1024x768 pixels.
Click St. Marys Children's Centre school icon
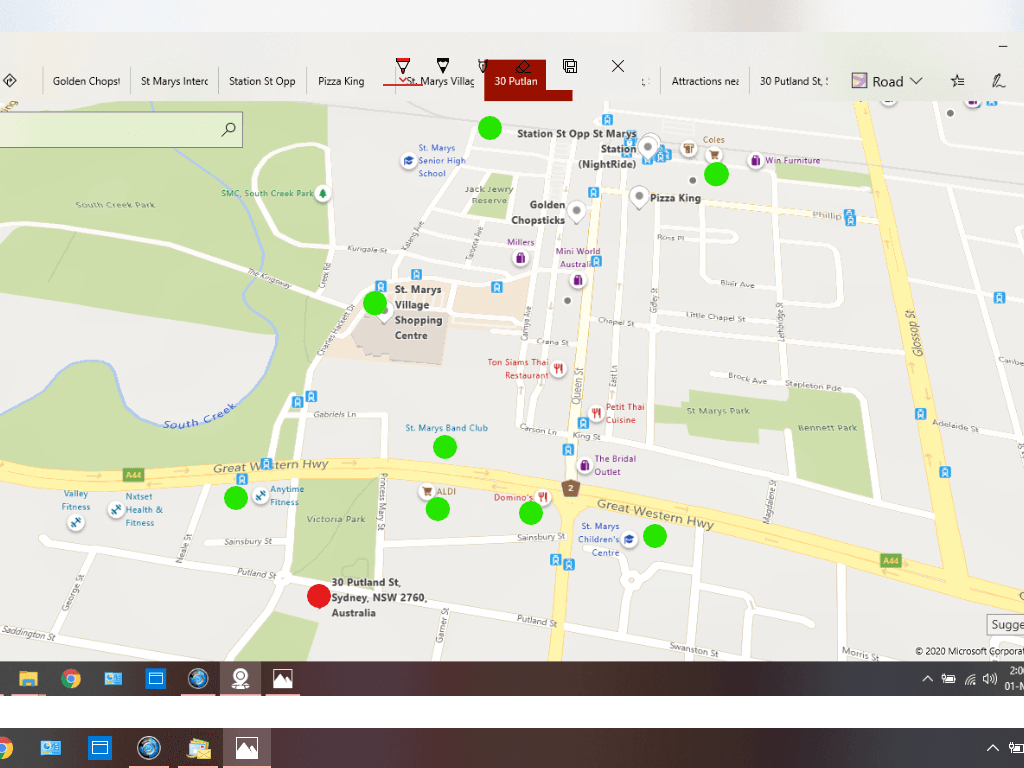tap(629, 539)
